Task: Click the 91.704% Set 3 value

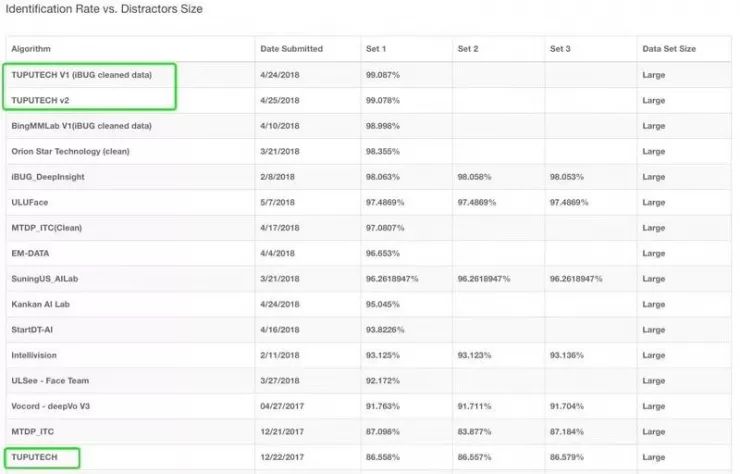Action: click(x=567, y=406)
